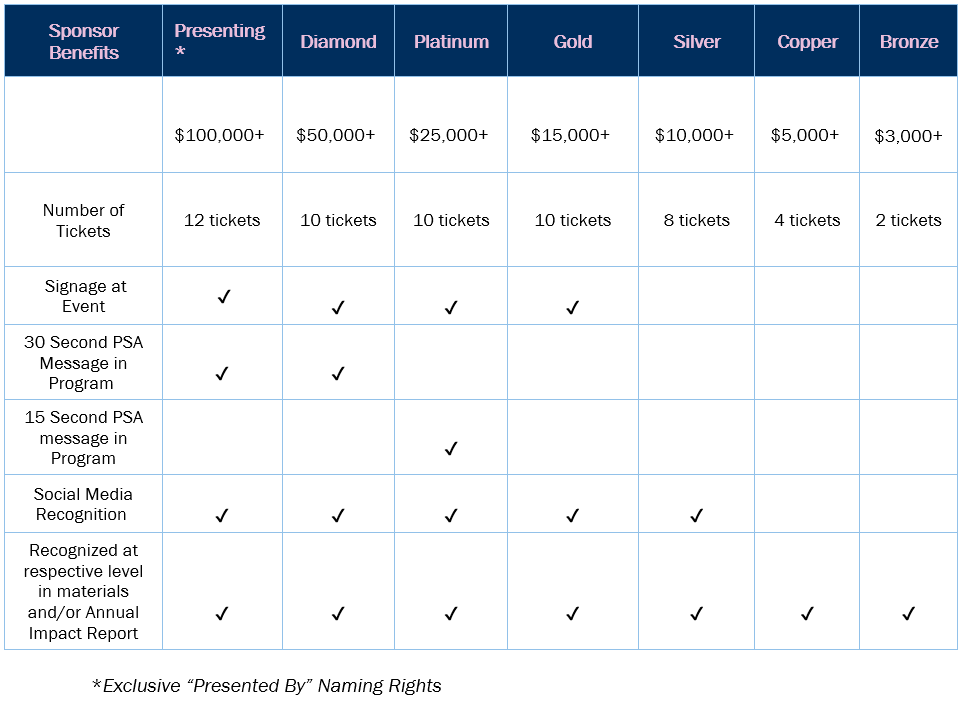Click the 15 Second PSA Platinum checkmark
The width and height of the screenshot is (961, 701).
coord(451,449)
